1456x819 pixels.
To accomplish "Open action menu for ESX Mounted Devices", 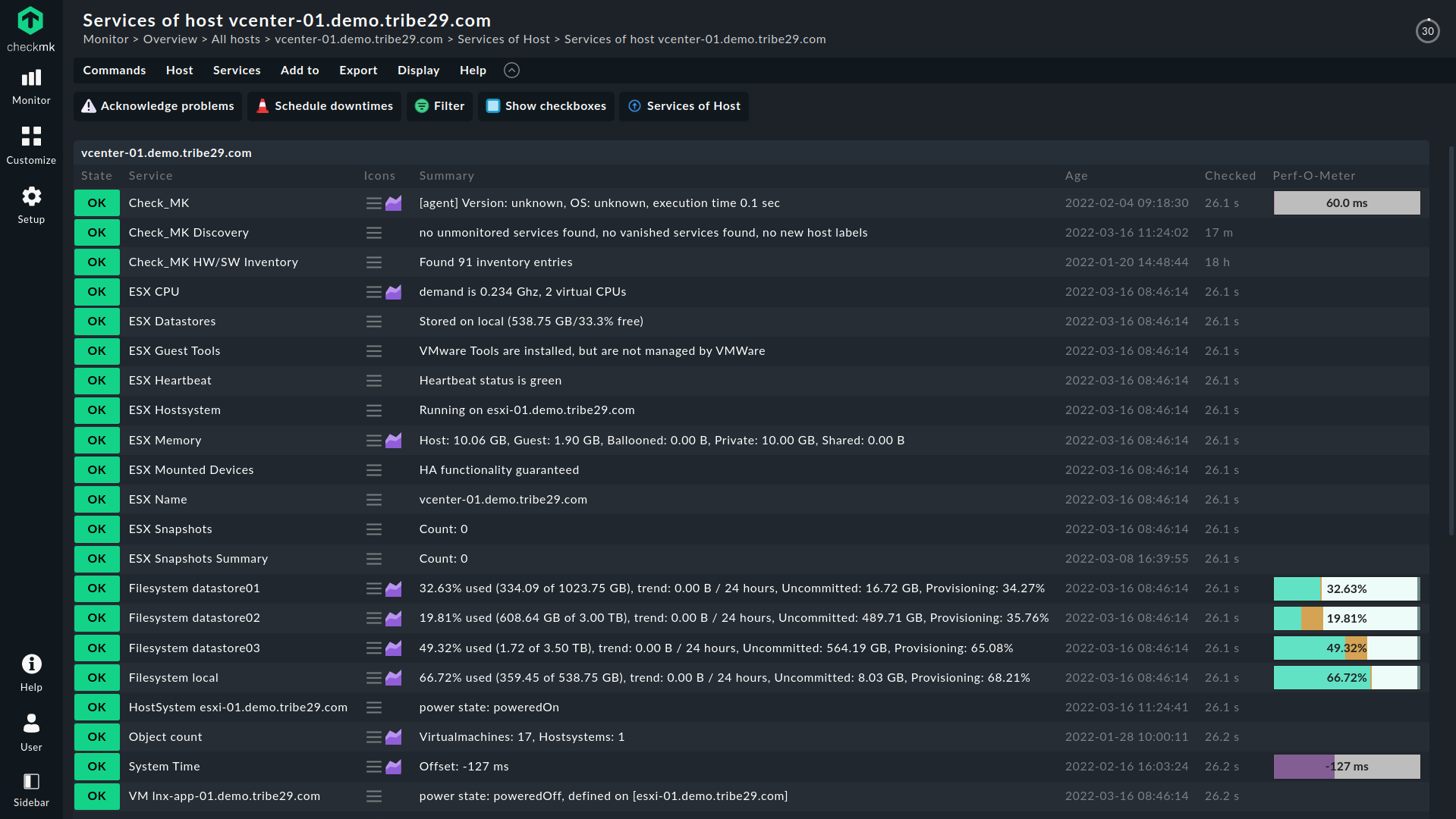I will coord(374,470).
